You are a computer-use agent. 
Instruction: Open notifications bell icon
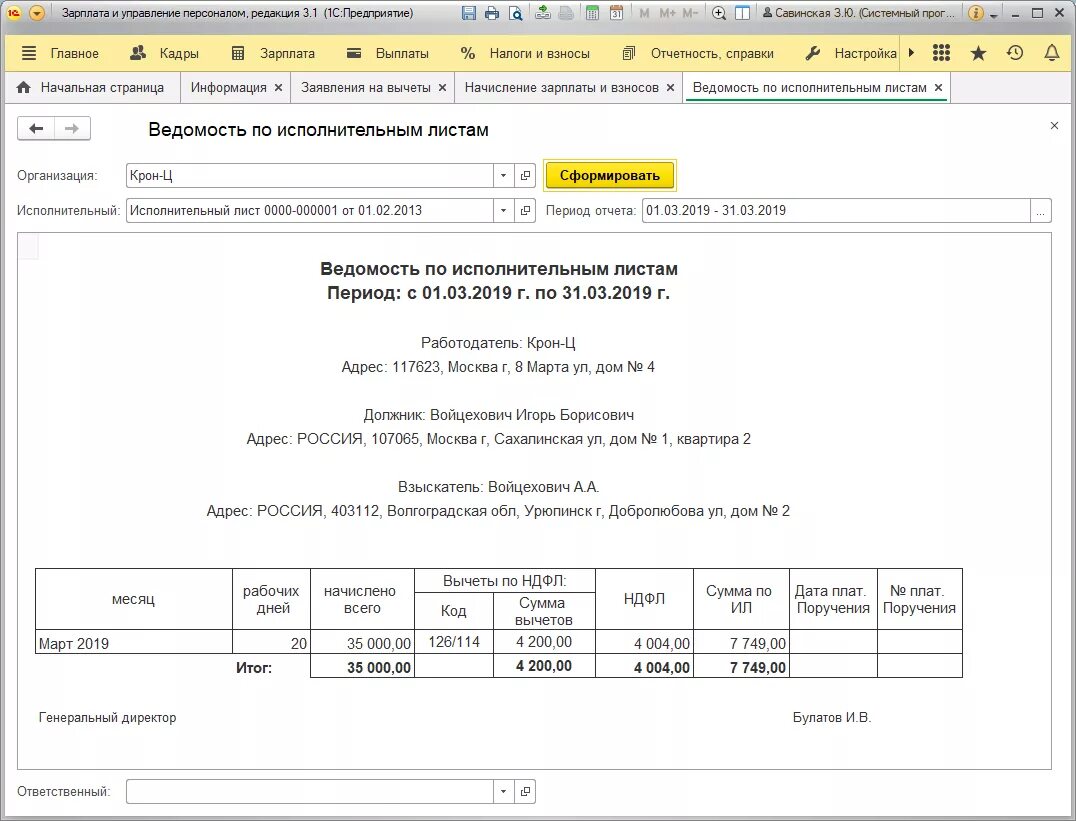1051,53
